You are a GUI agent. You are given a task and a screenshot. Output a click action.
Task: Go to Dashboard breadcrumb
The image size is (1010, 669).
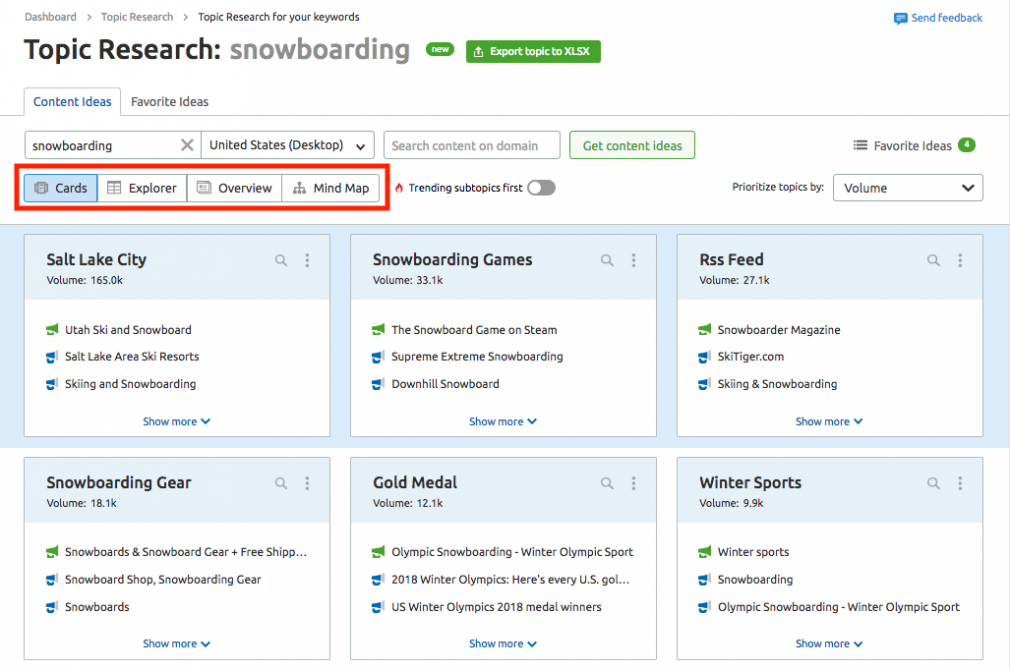pos(50,17)
